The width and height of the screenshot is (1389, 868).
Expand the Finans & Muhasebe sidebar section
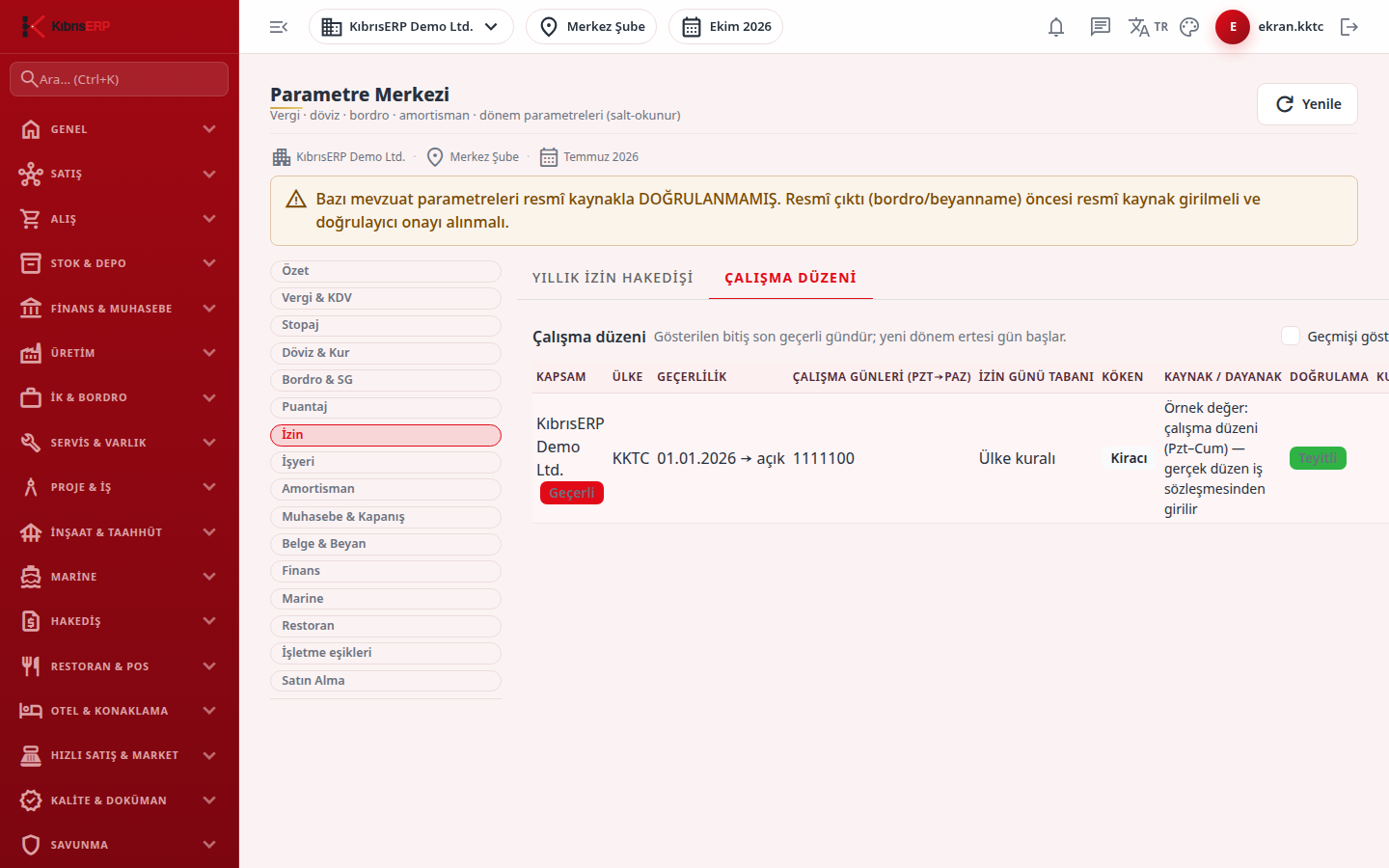(x=119, y=309)
